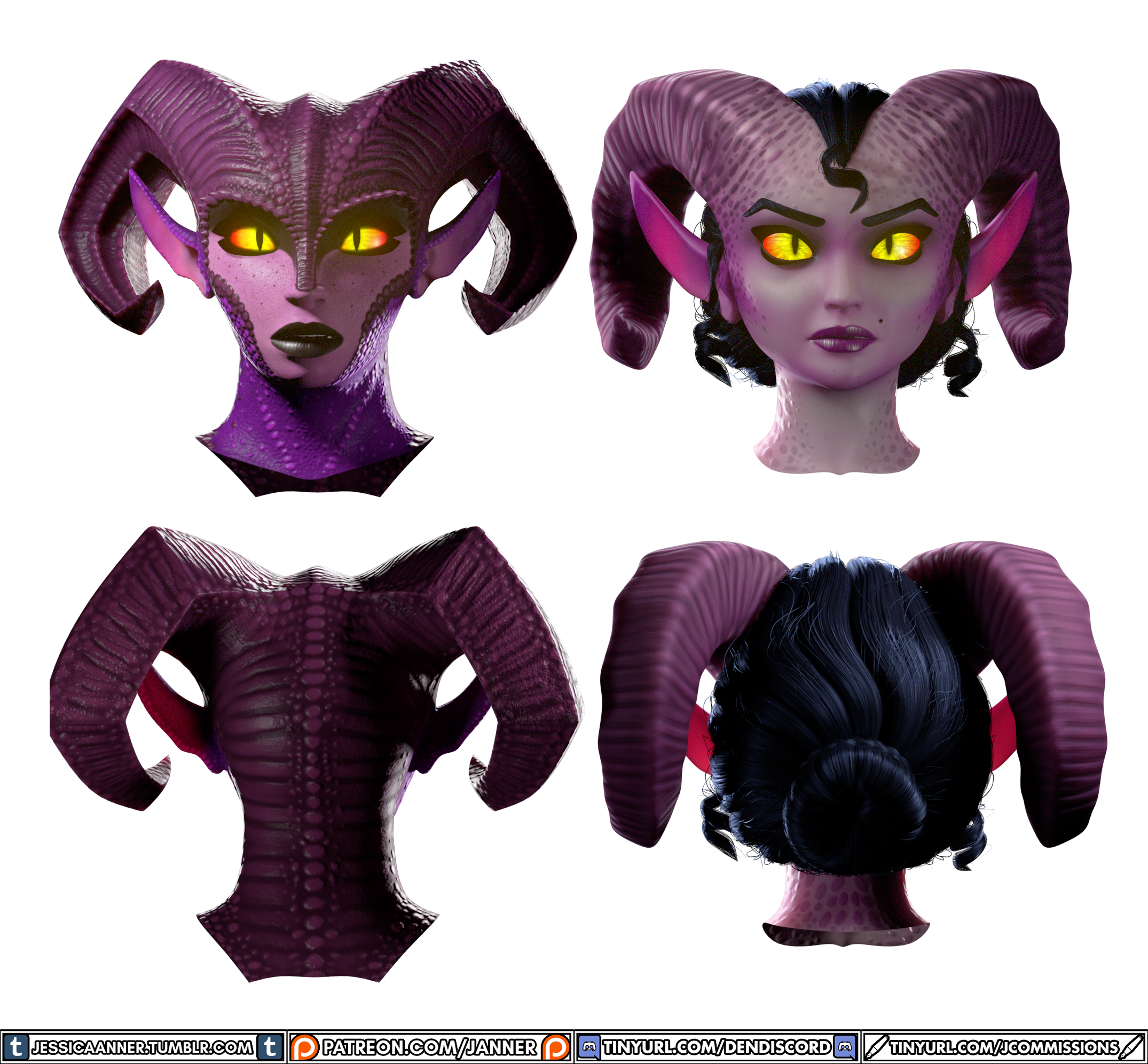Open the patreon.com/janner link
1148x1064 pixels.
pyautogui.click(x=429, y=1047)
